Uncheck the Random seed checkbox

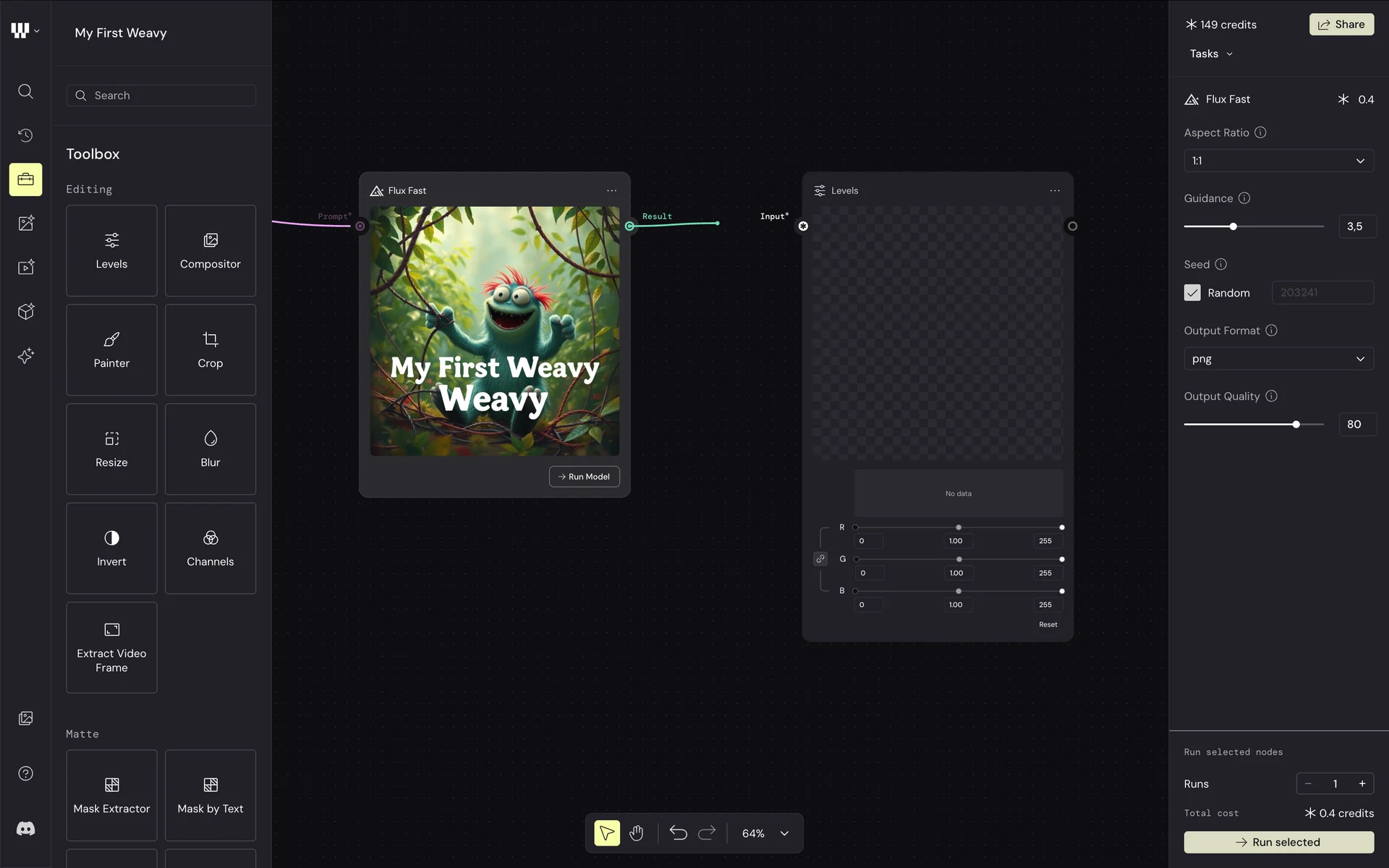(x=1192, y=292)
